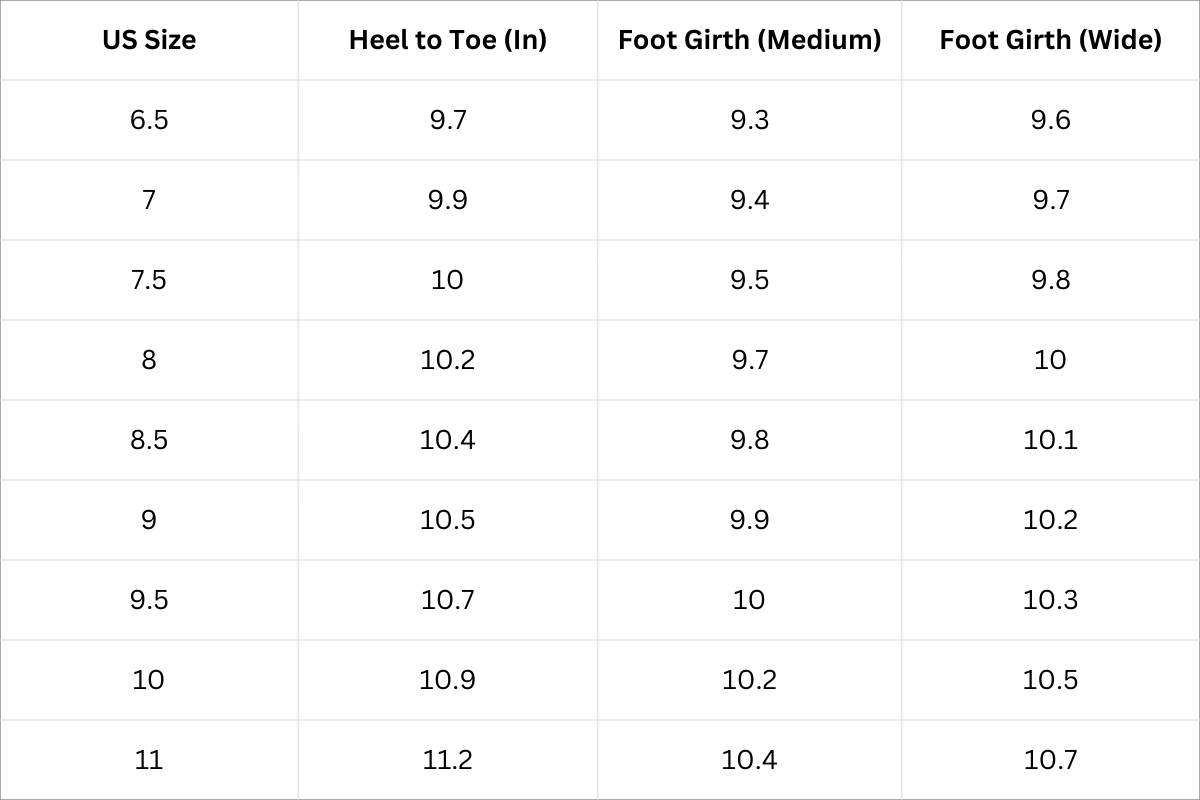Click medium girth value 10.4
Screen dimensions: 1200x800
tap(749, 760)
